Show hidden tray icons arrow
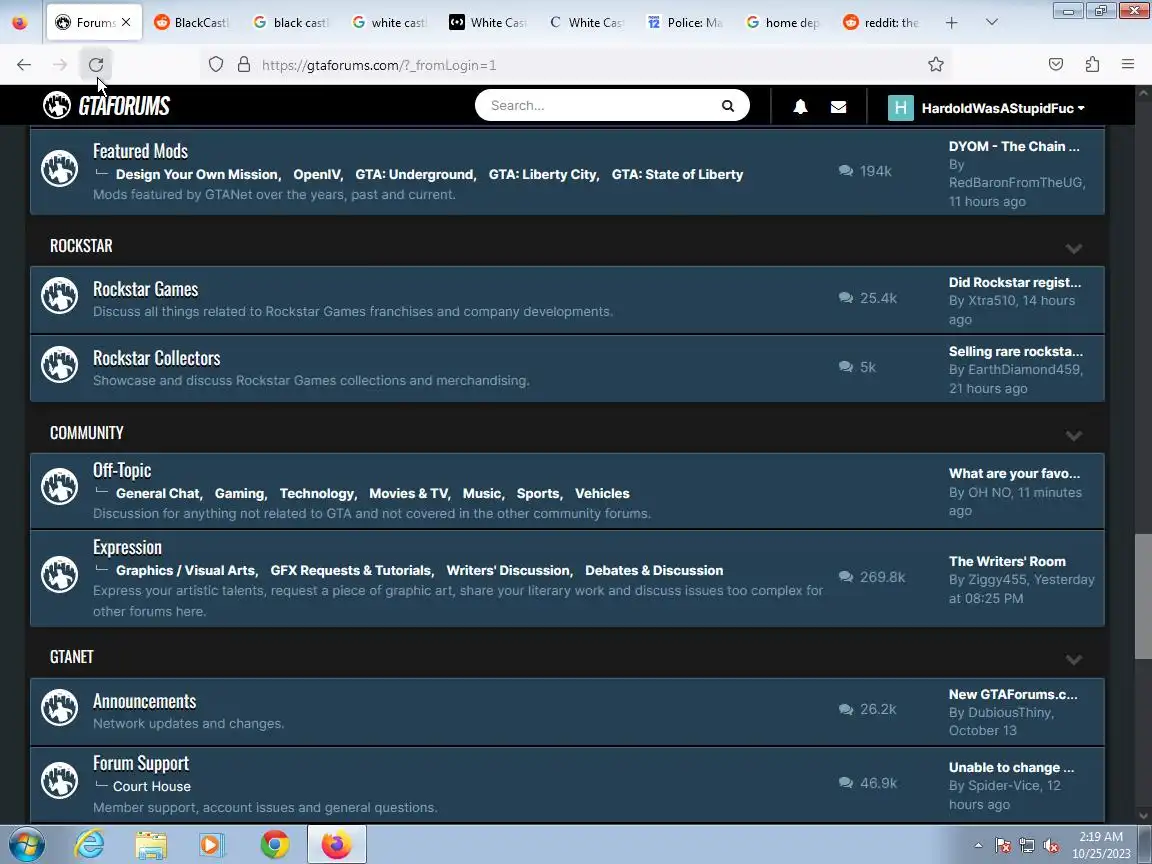The width and height of the screenshot is (1152, 864). point(978,846)
